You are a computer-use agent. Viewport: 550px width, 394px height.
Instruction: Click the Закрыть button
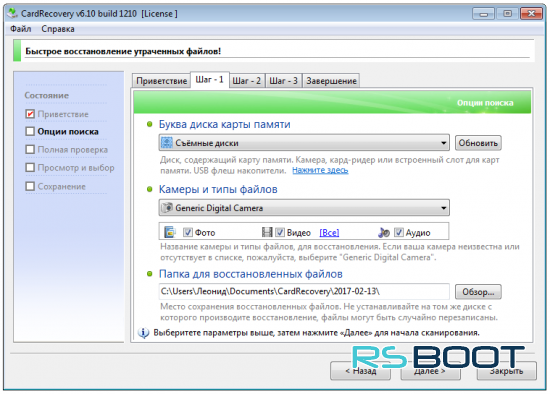click(507, 371)
